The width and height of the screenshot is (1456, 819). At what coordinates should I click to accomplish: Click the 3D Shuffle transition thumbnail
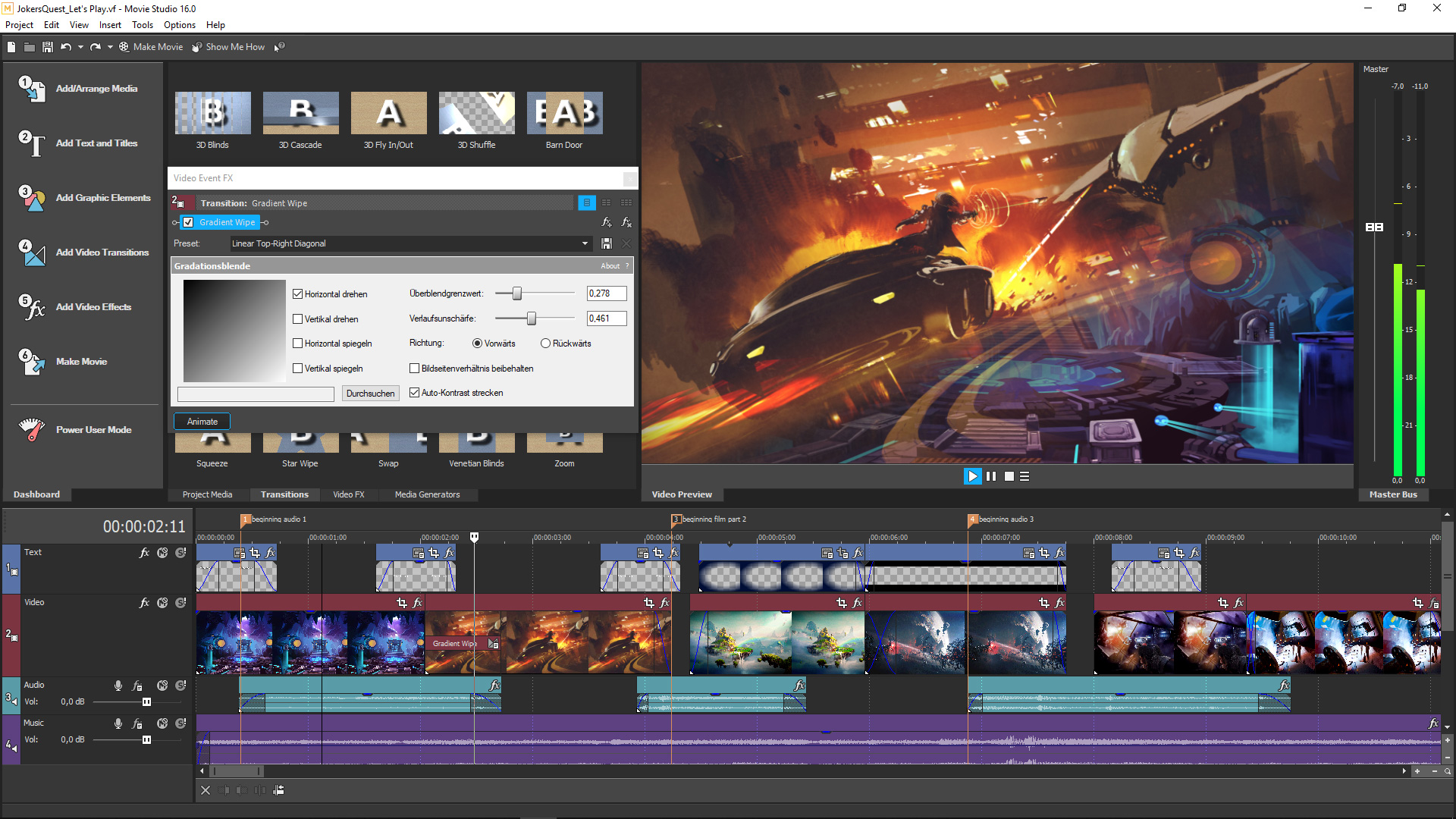pos(476,112)
